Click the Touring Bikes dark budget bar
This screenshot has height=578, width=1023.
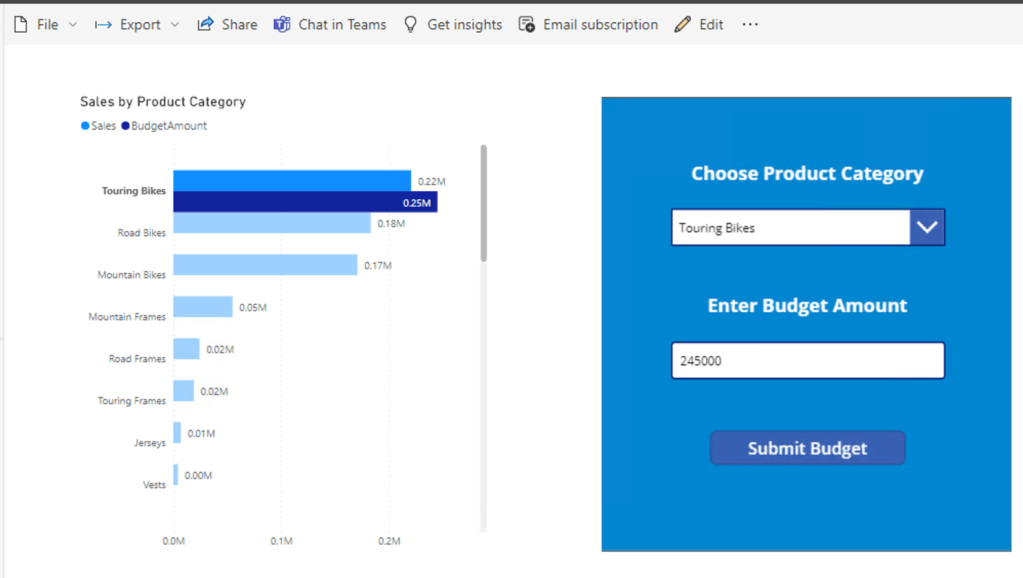tap(304, 203)
